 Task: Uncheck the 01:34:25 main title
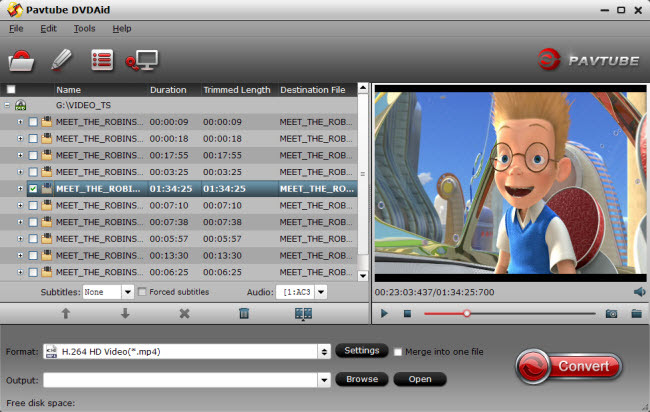tap(33, 189)
